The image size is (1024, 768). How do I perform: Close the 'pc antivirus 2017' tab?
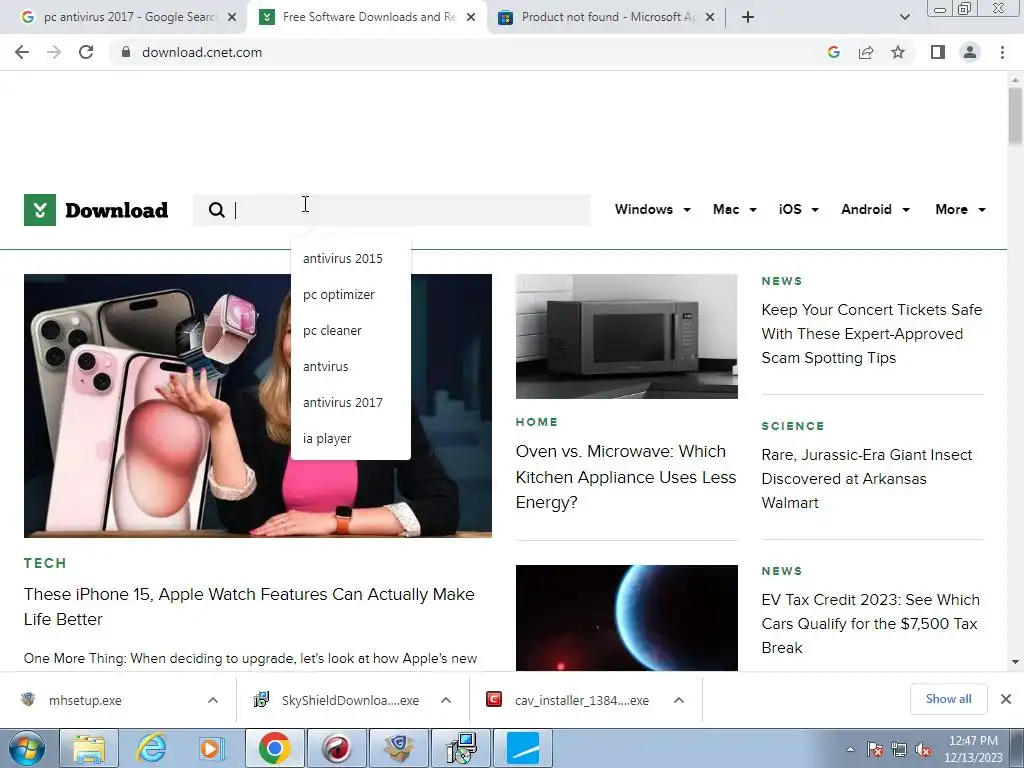232,17
